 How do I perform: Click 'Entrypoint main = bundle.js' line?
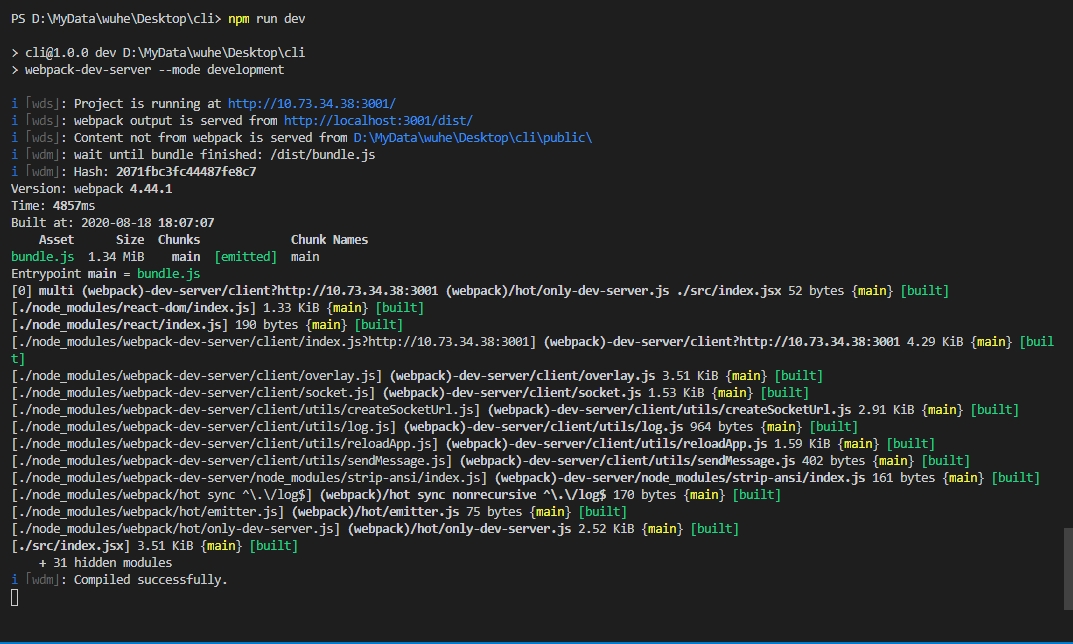click(x=105, y=274)
